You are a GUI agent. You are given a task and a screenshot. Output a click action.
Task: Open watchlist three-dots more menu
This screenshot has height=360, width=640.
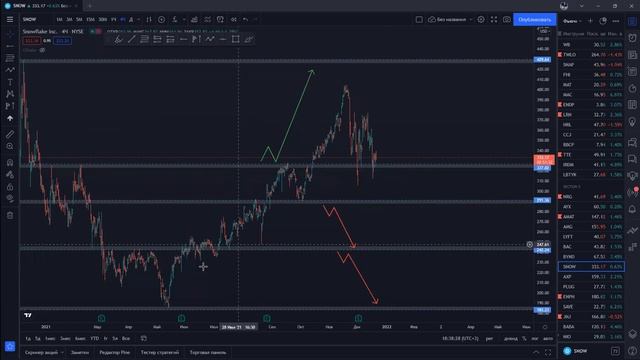616,21
